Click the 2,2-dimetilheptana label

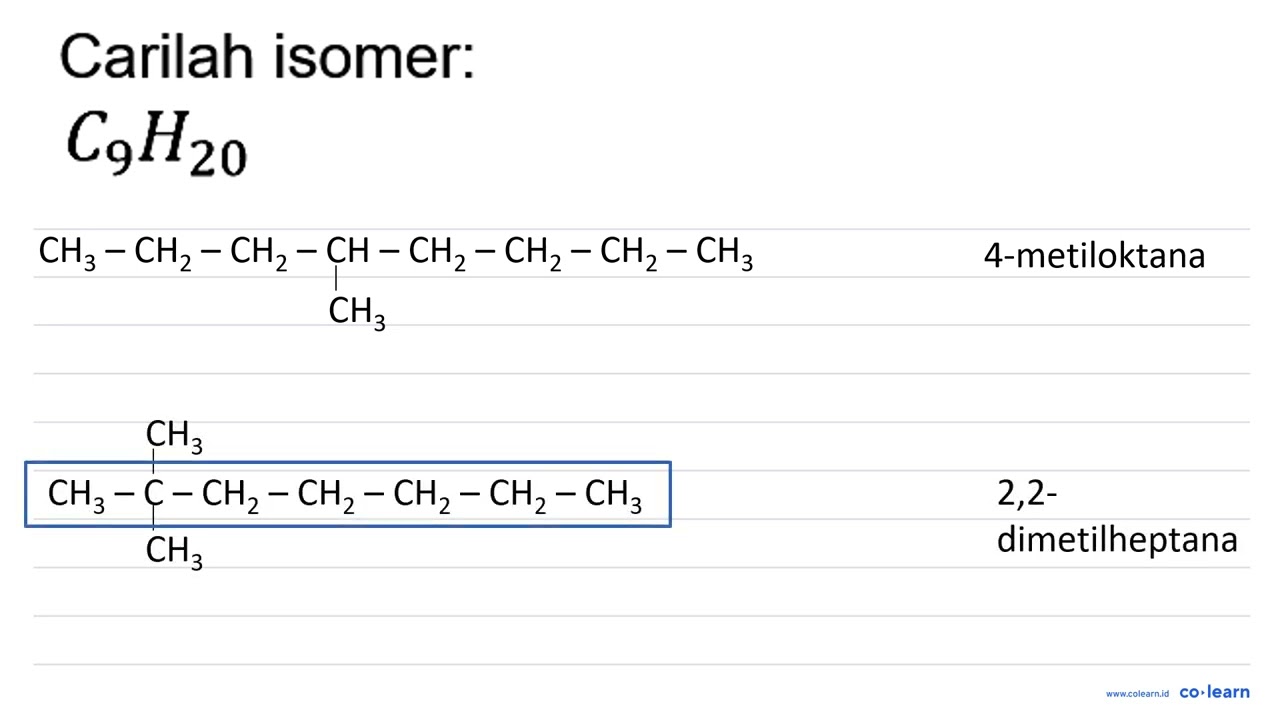[x=1116, y=516]
